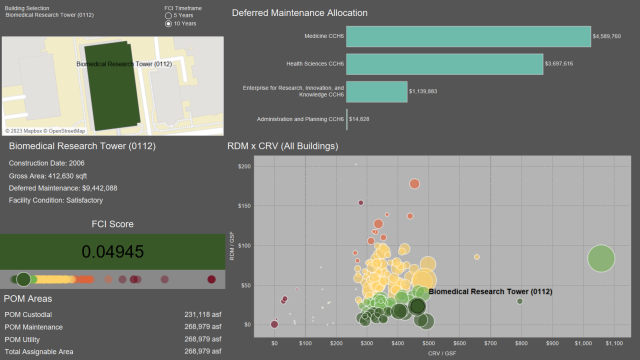The height and width of the screenshot is (360, 640).
Task: Click the Enterprise for Research, Innovation bar
Action: 376,91
